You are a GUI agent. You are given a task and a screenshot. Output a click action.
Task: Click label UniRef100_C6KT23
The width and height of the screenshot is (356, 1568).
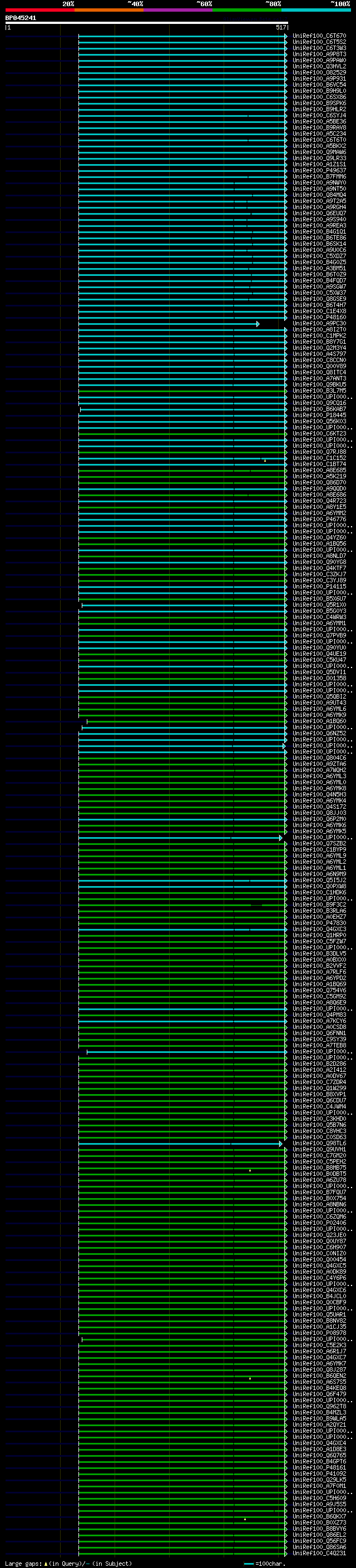click(319, 433)
